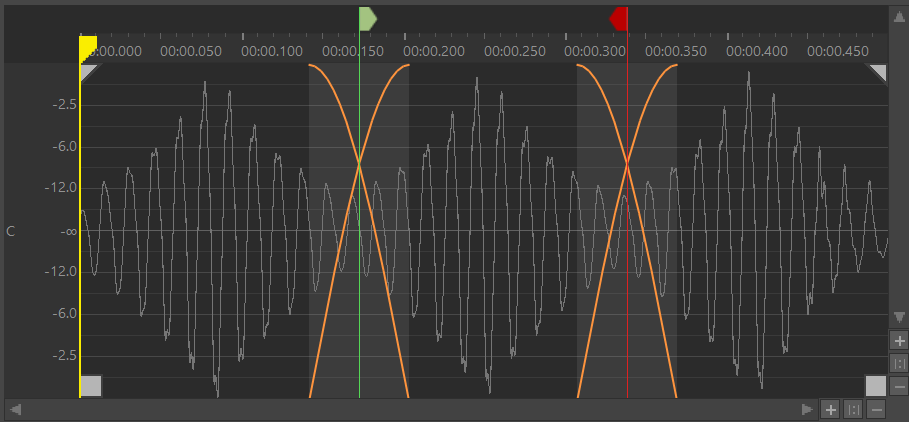909x422 pixels.
Task: Click the green loop start marker
Action: pyautogui.click(x=367, y=18)
